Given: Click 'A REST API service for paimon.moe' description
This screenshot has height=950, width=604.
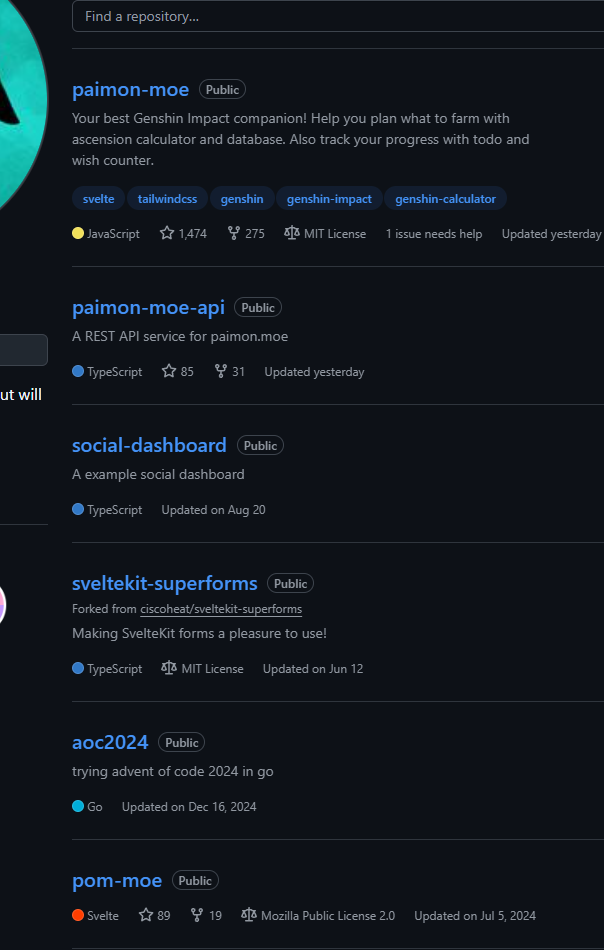Looking at the screenshot, I should click(180, 336).
